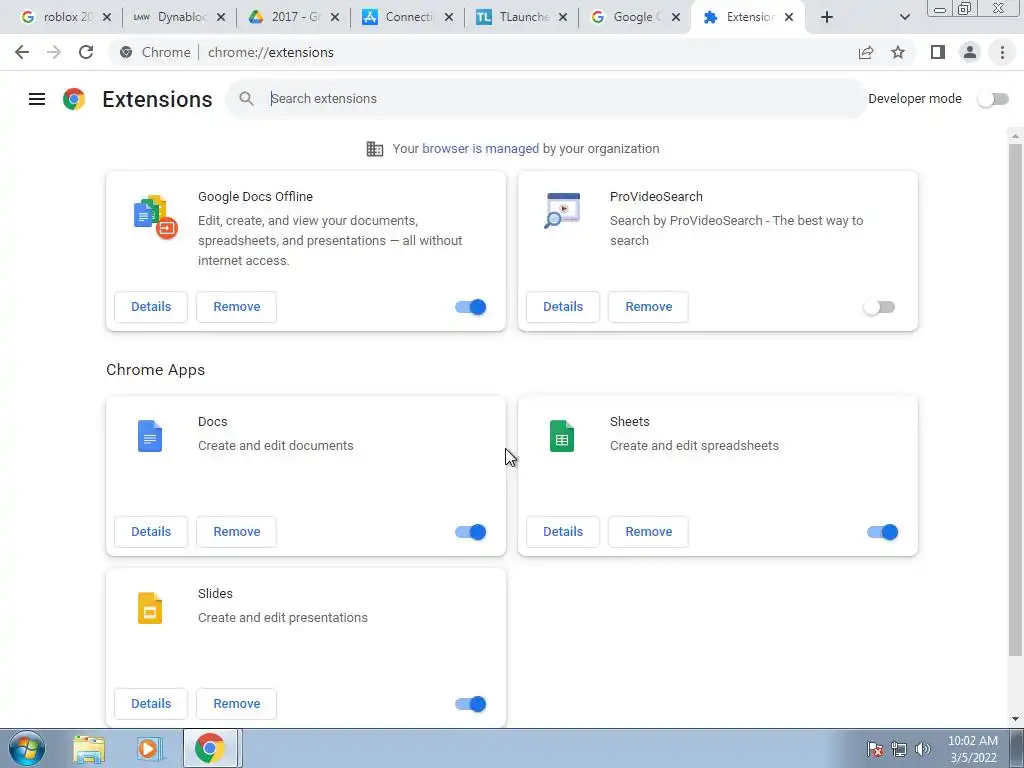
Task: Click the share page icon in address bar
Action: click(x=866, y=52)
